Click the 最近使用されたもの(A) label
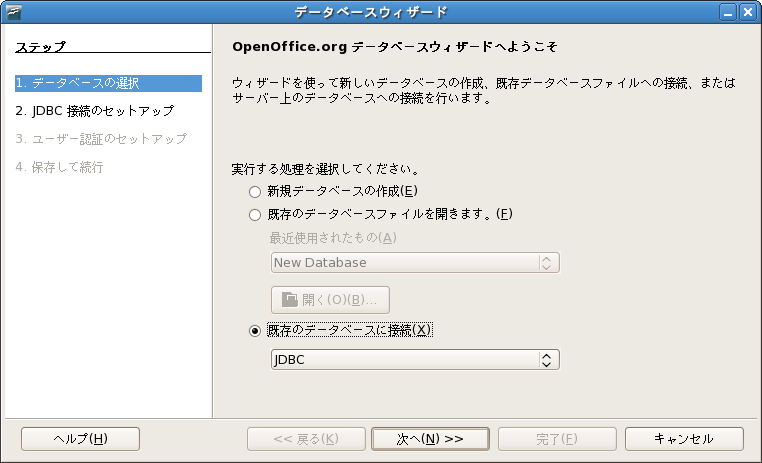 tap(333, 238)
